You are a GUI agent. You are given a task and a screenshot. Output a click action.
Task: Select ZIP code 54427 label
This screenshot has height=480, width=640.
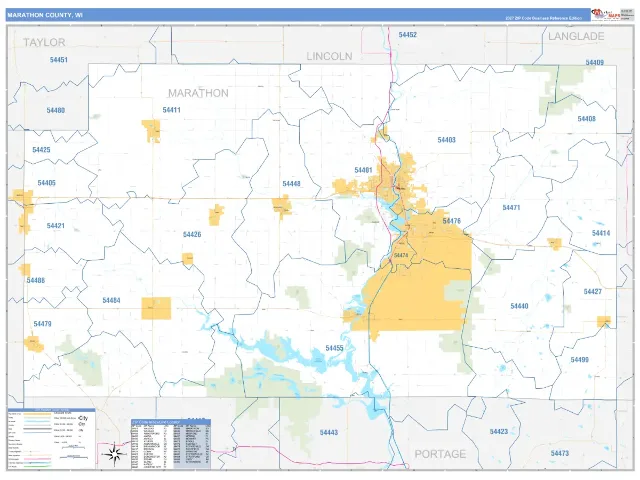tap(593, 291)
